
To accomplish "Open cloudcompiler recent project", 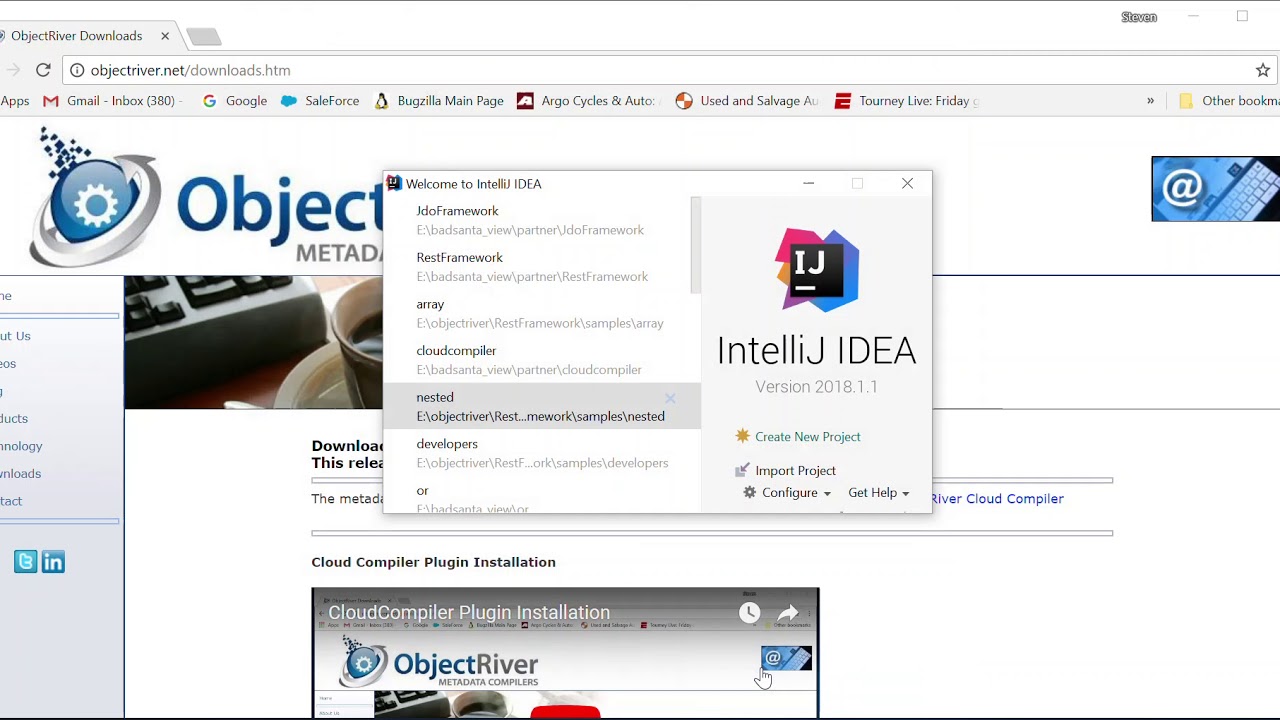I will (537, 360).
